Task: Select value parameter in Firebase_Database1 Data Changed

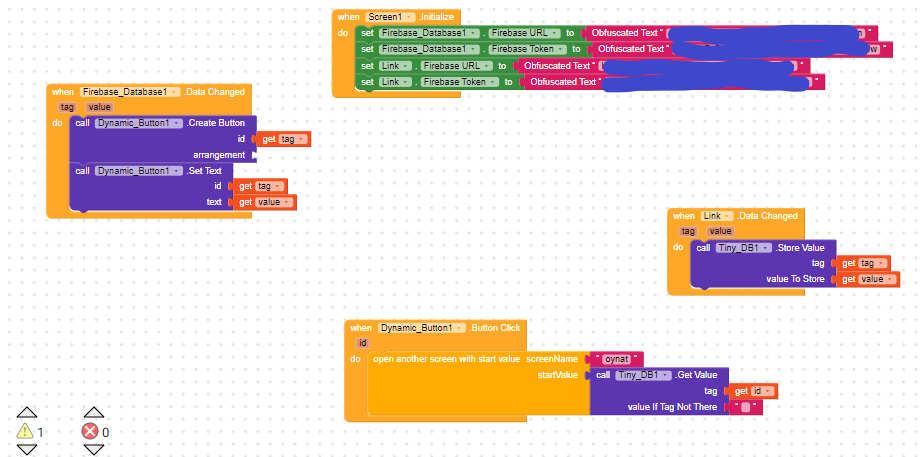Action: pos(99,107)
